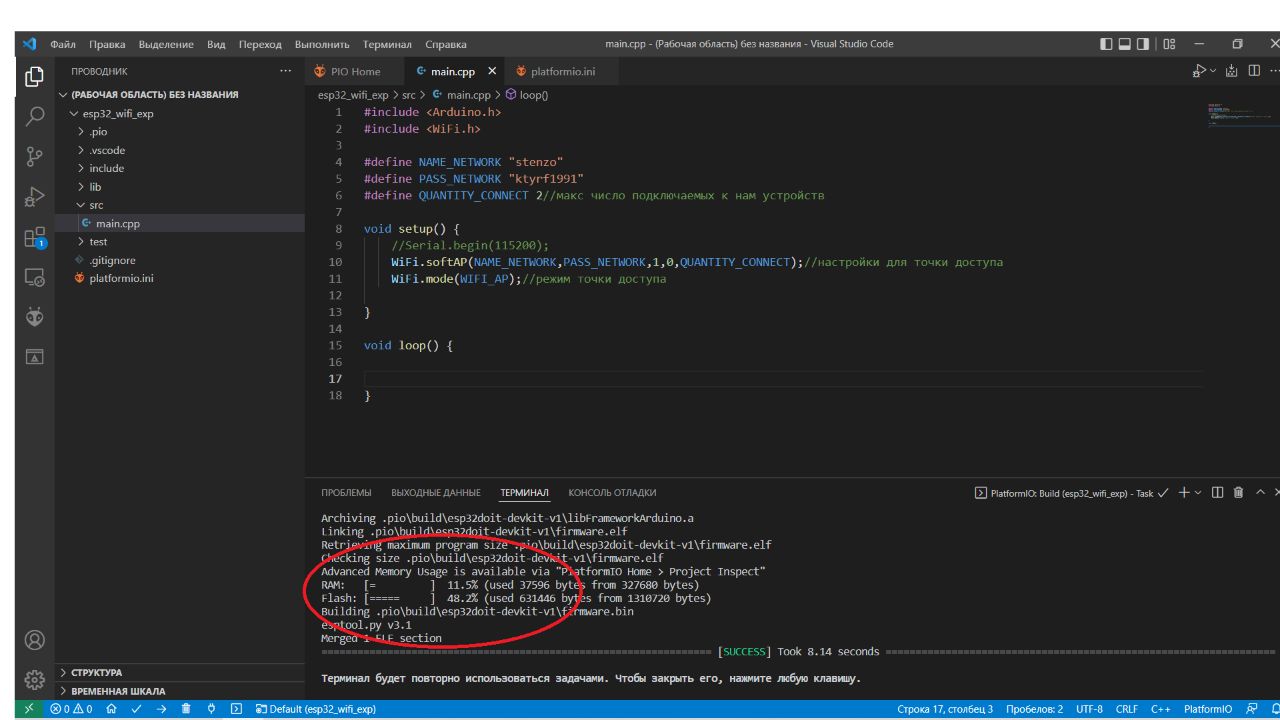1280x720 pixels.
Task: Kill terminal using trash icon in panel
Action: coord(1239,493)
